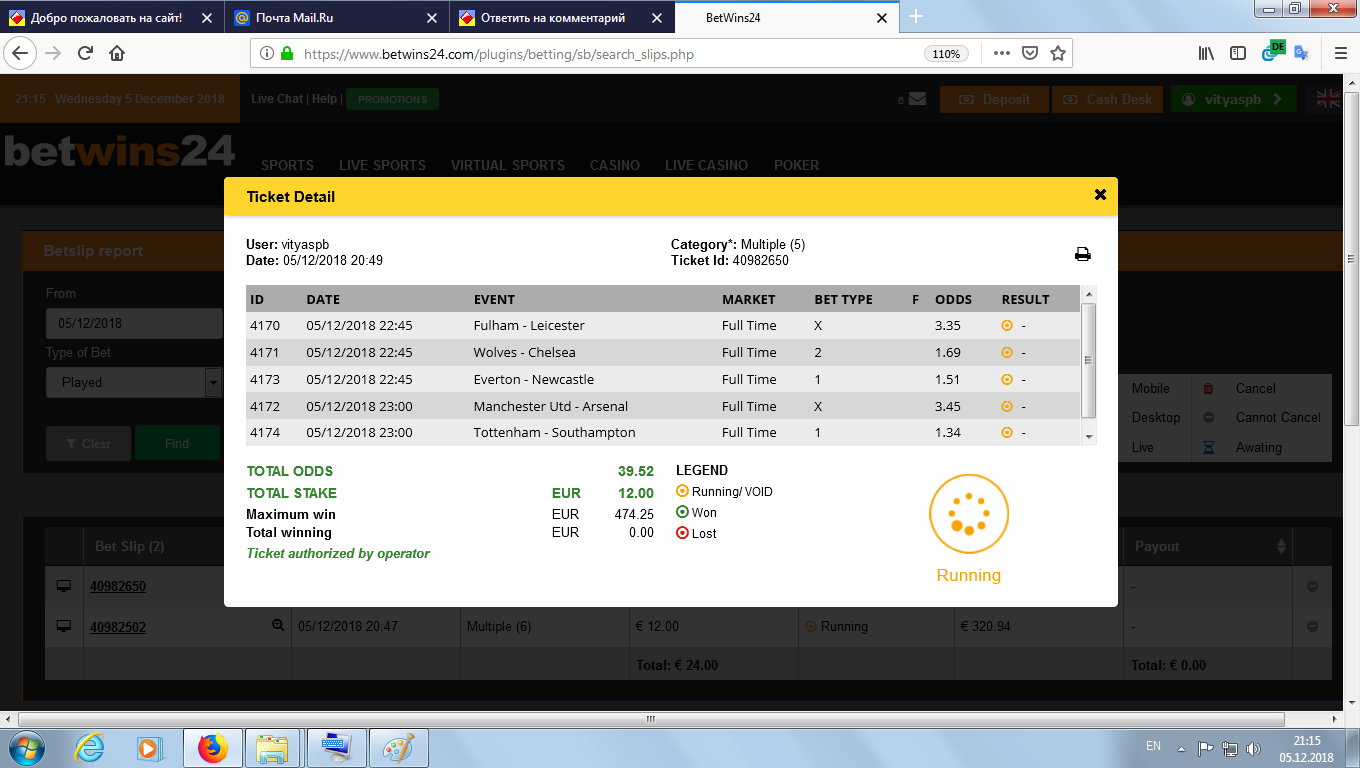Open LIVE CASINO menu item
The height and width of the screenshot is (768, 1360).
pyautogui.click(x=706, y=165)
